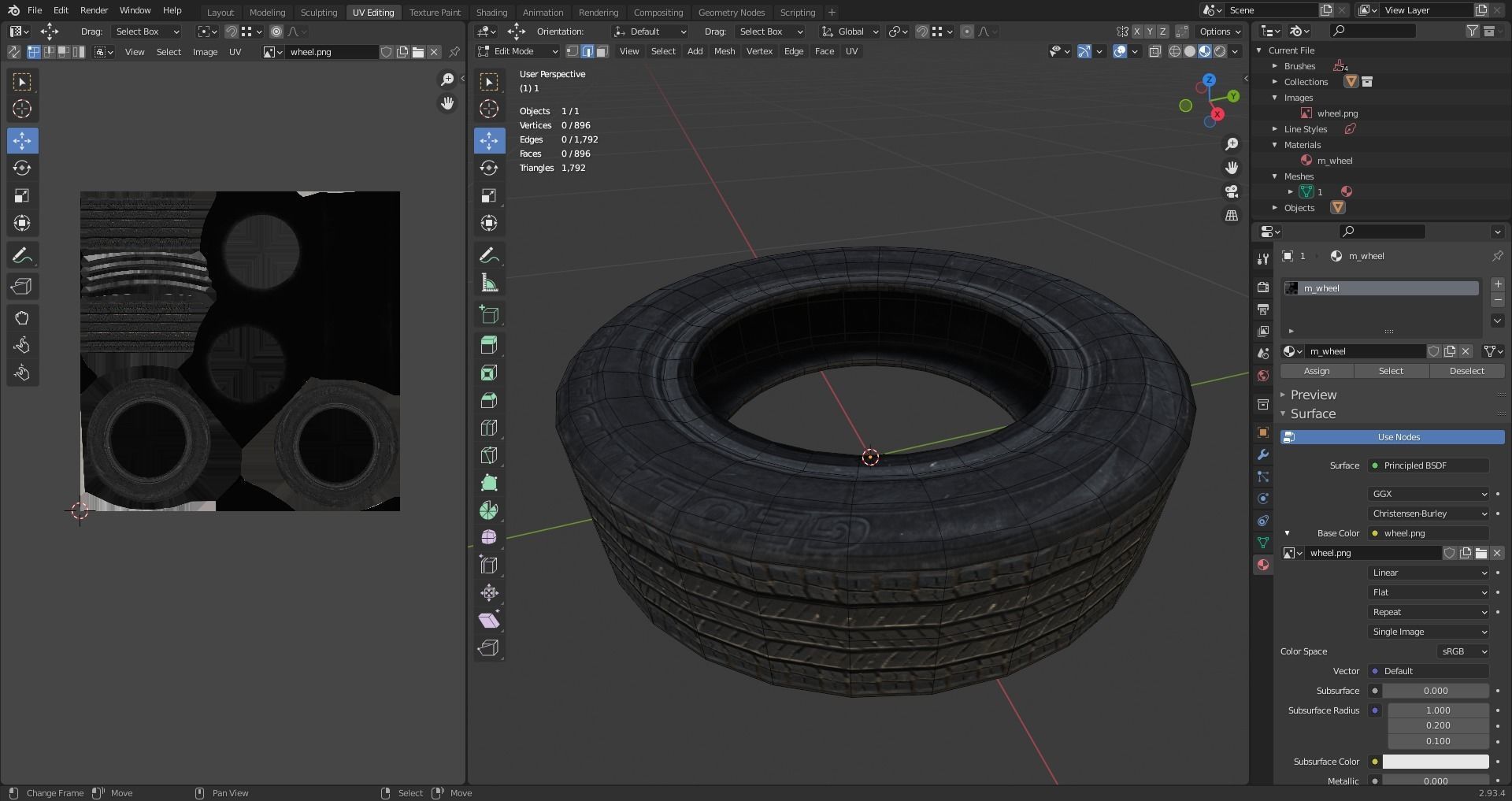Open the Christensen-Burley subsurface dropdown
The width and height of the screenshot is (1512, 801).
(1429, 514)
